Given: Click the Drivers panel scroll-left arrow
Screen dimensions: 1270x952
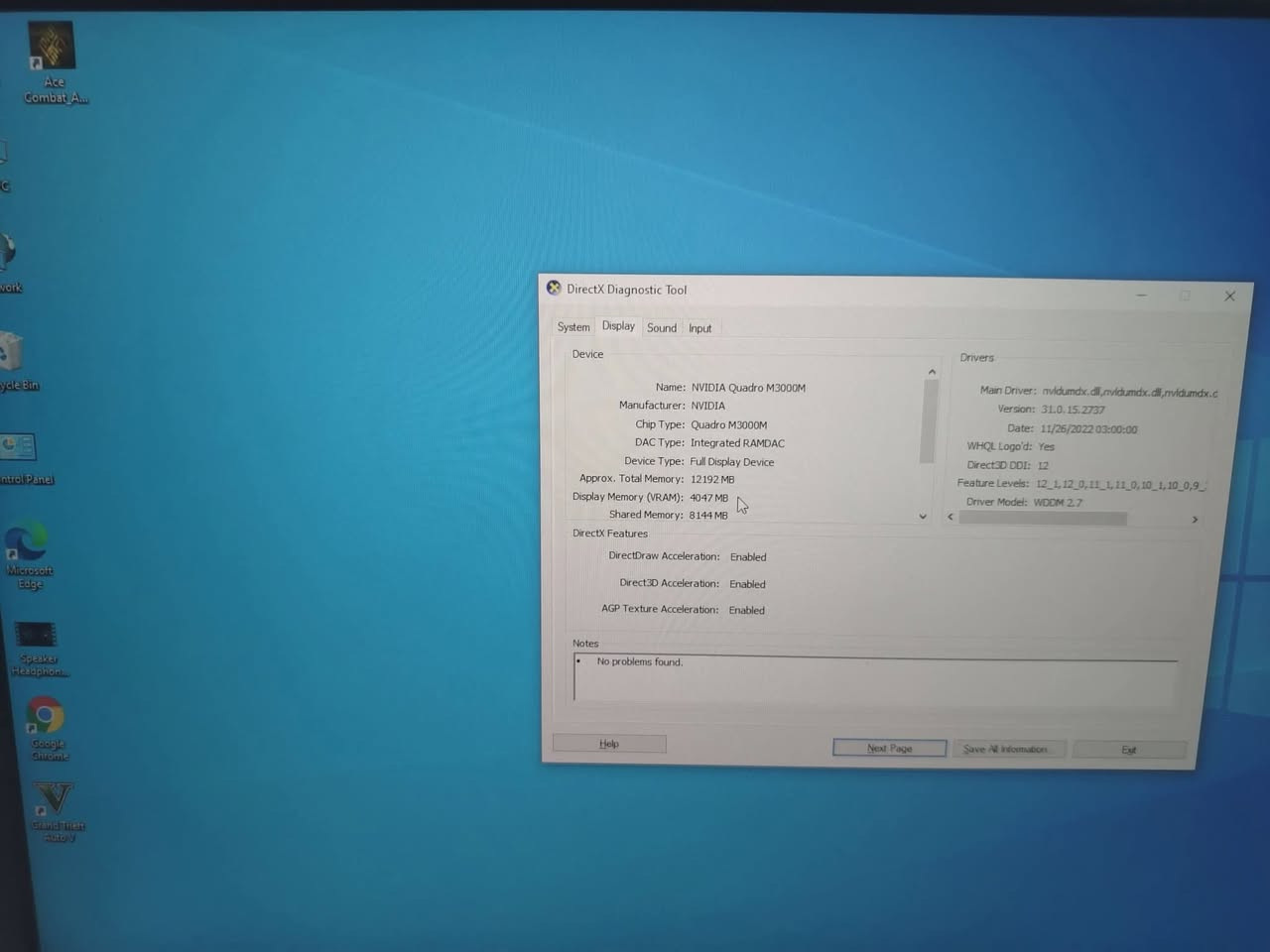Looking at the screenshot, I should click(x=951, y=517).
